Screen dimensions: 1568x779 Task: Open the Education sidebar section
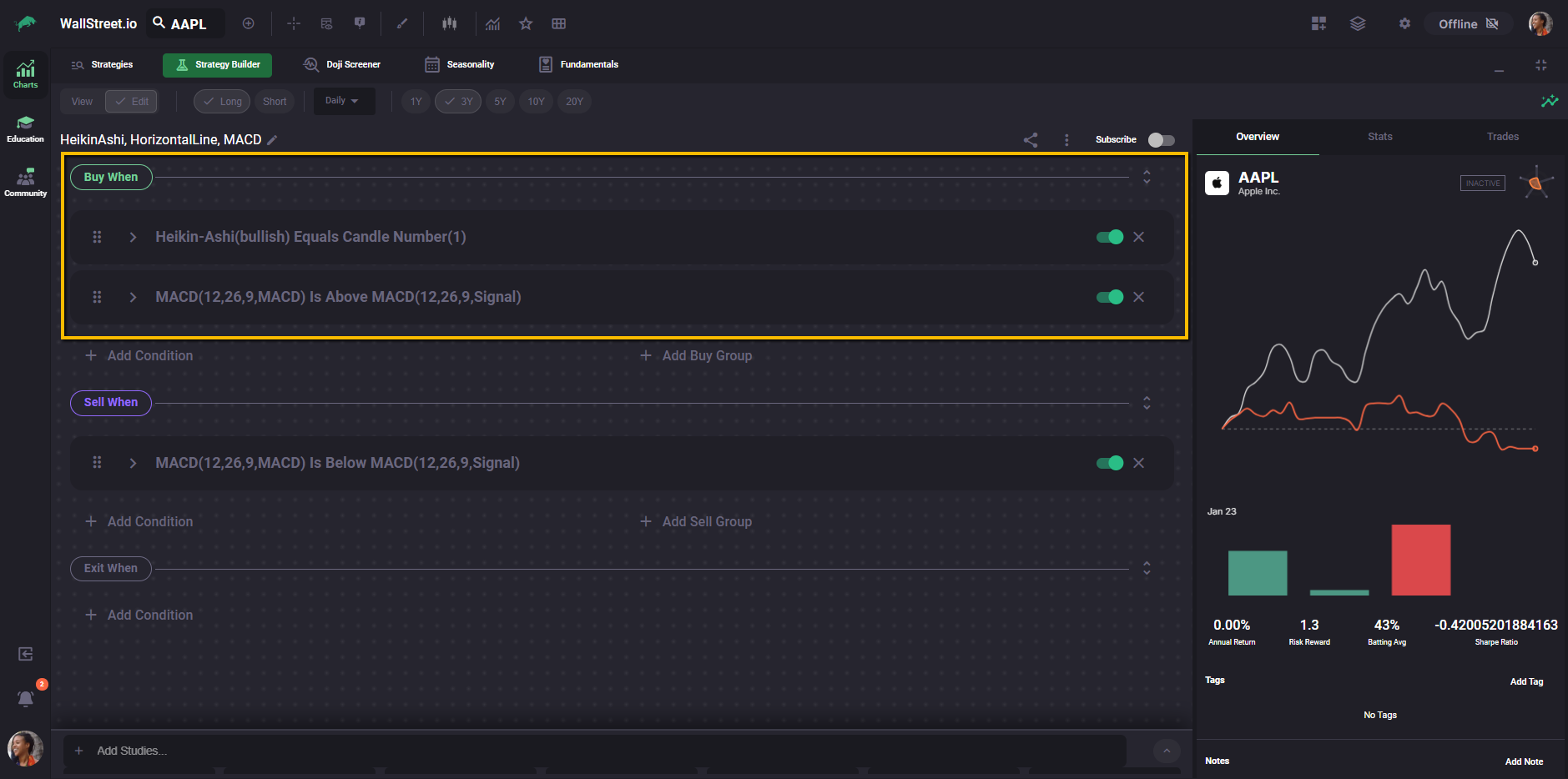point(25,129)
